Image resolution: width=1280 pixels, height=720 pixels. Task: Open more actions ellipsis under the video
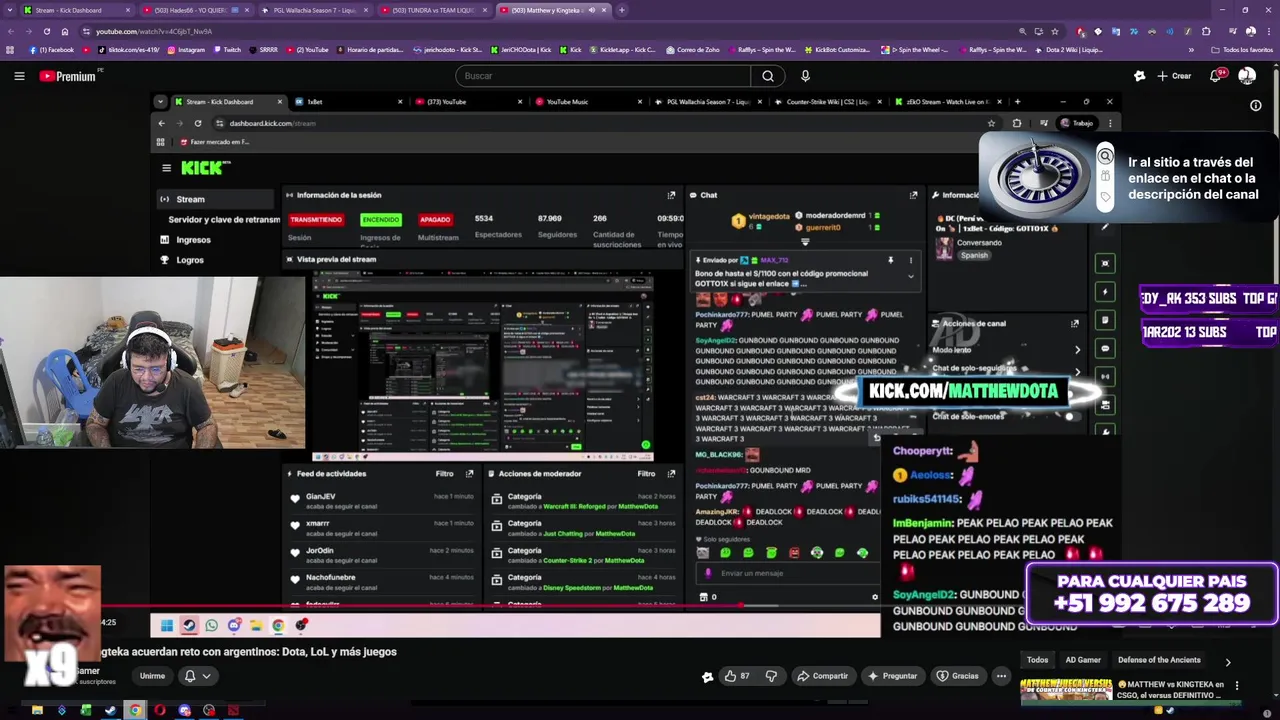coord(1001,676)
